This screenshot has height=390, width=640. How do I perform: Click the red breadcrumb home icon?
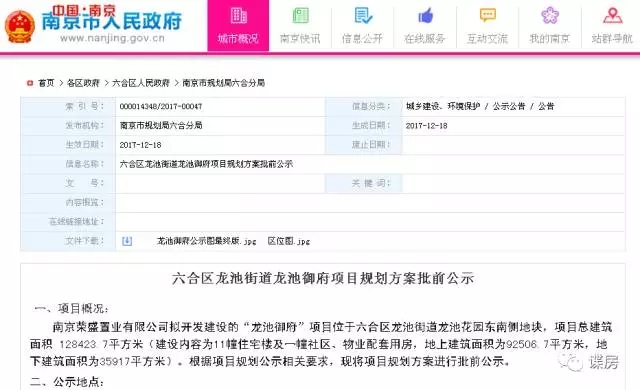point(30,83)
